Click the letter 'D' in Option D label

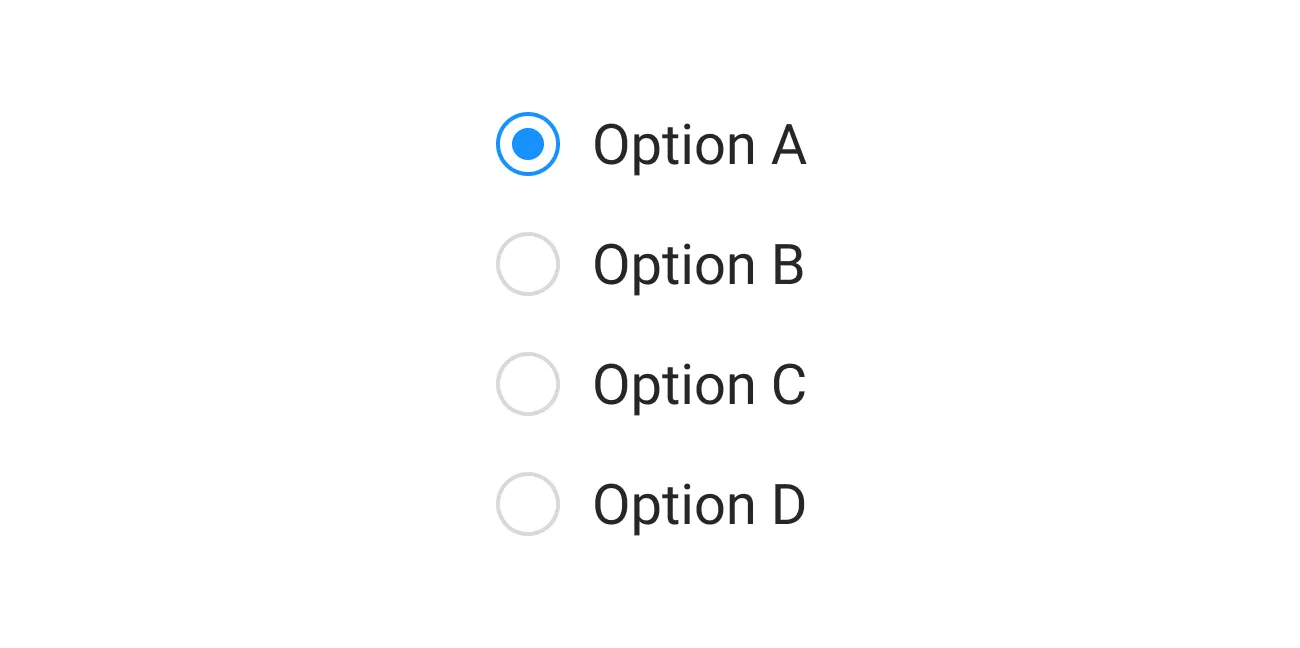(x=789, y=506)
